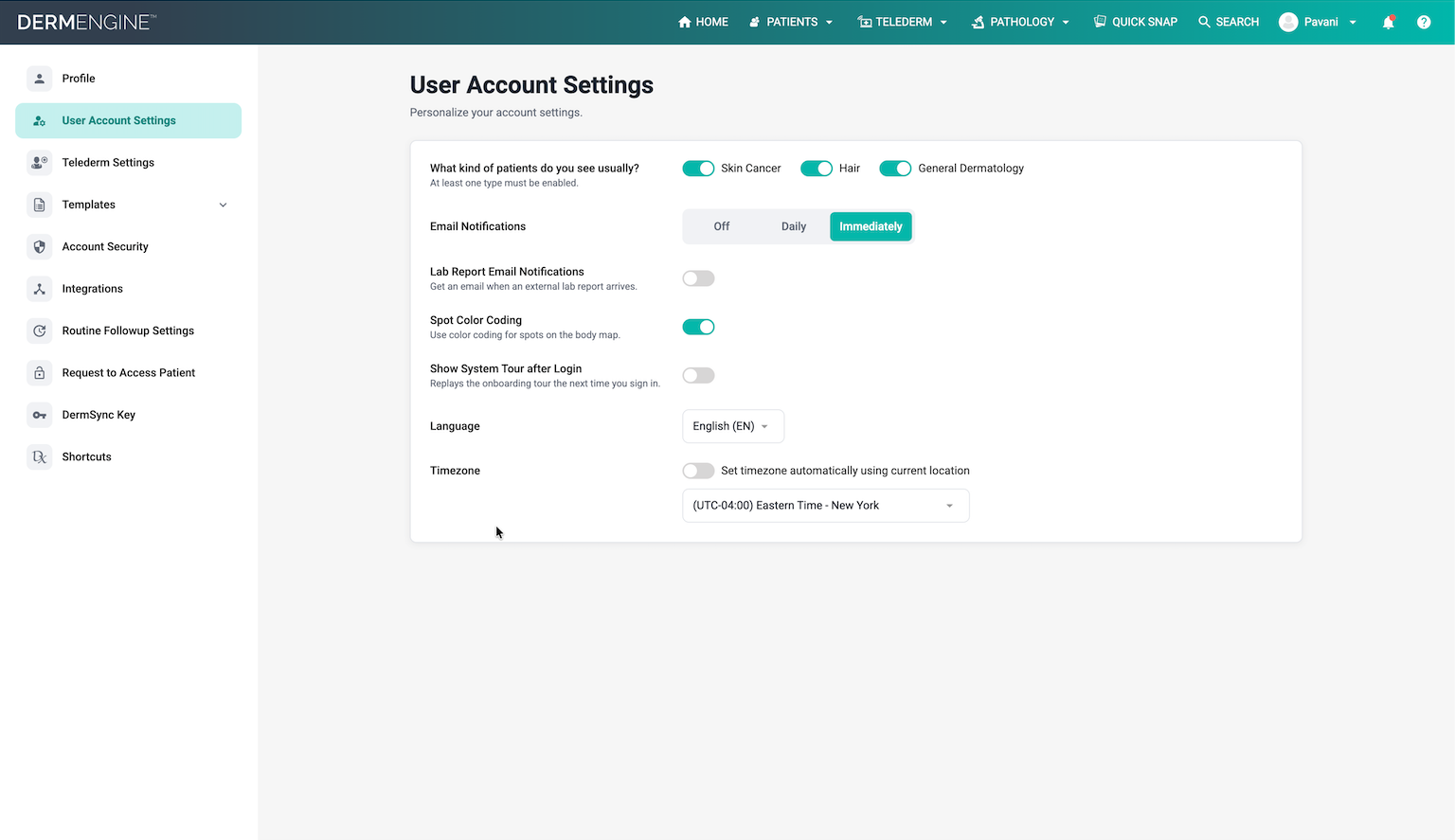Image resolution: width=1455 pixels, height=840 pixels.
Task: Select Immediately email notifications
Action: pyautogui.click(x=871, y=226)
